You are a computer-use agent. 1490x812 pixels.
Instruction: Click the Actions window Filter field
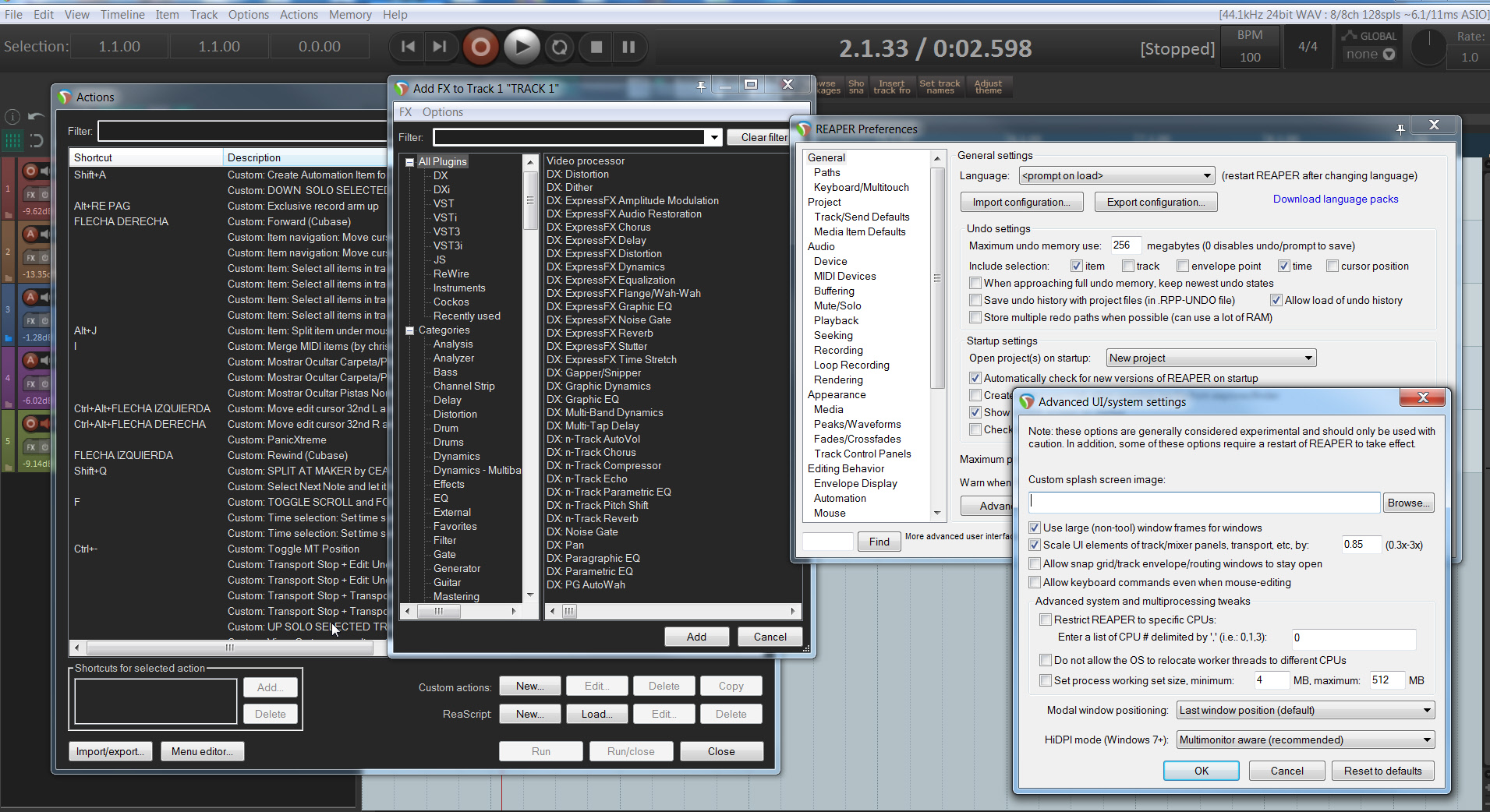pyautogui.click(x=242, y=131)
